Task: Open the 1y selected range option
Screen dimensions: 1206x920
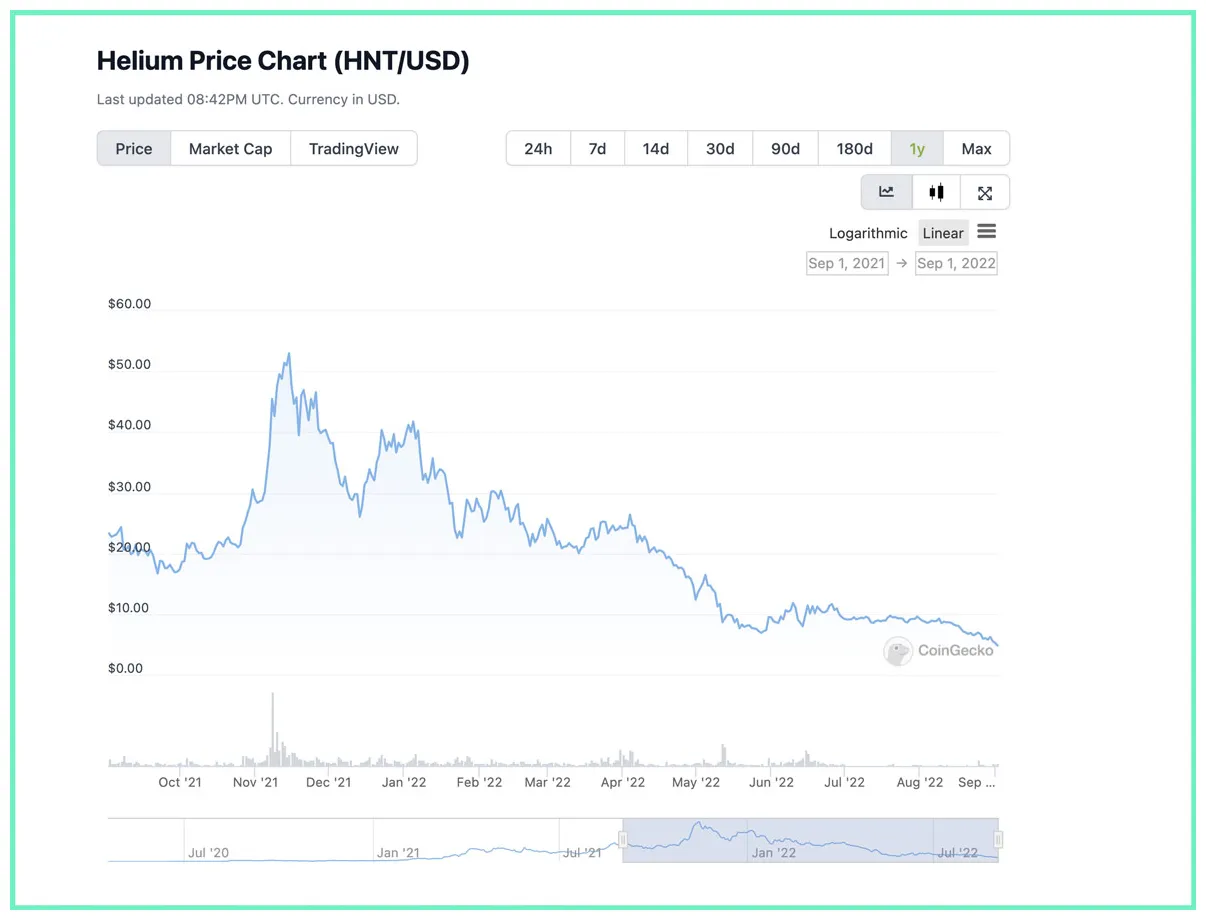Action: coord(917,148)
